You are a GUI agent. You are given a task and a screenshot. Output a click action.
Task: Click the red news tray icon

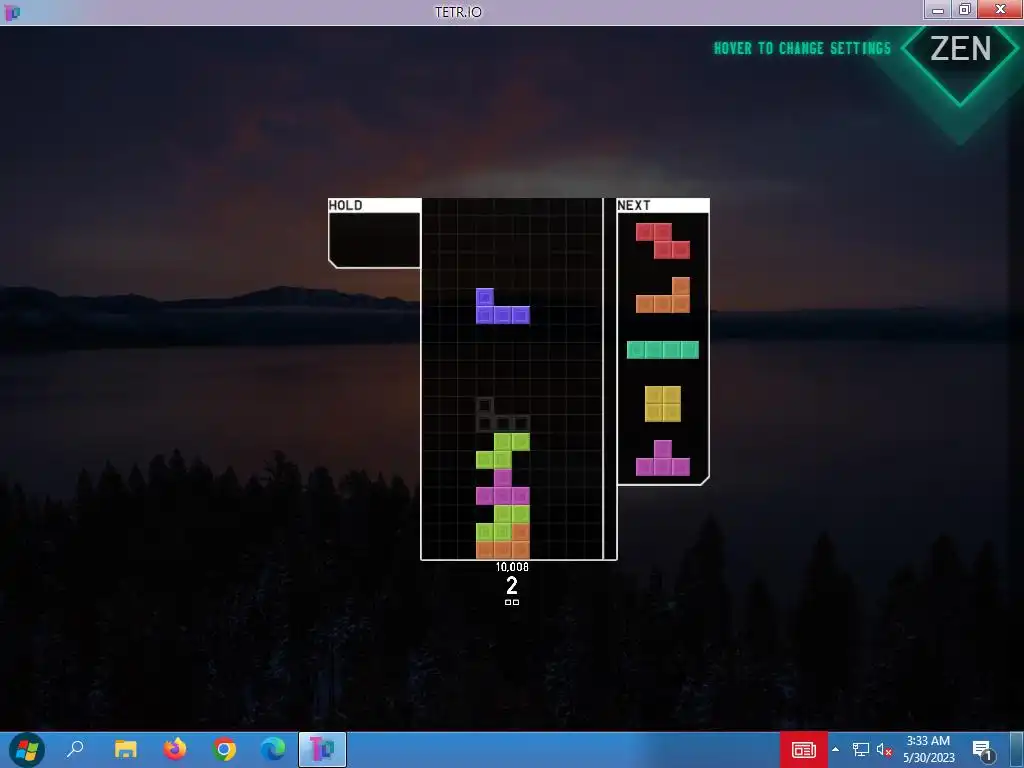tap(804, 750)
